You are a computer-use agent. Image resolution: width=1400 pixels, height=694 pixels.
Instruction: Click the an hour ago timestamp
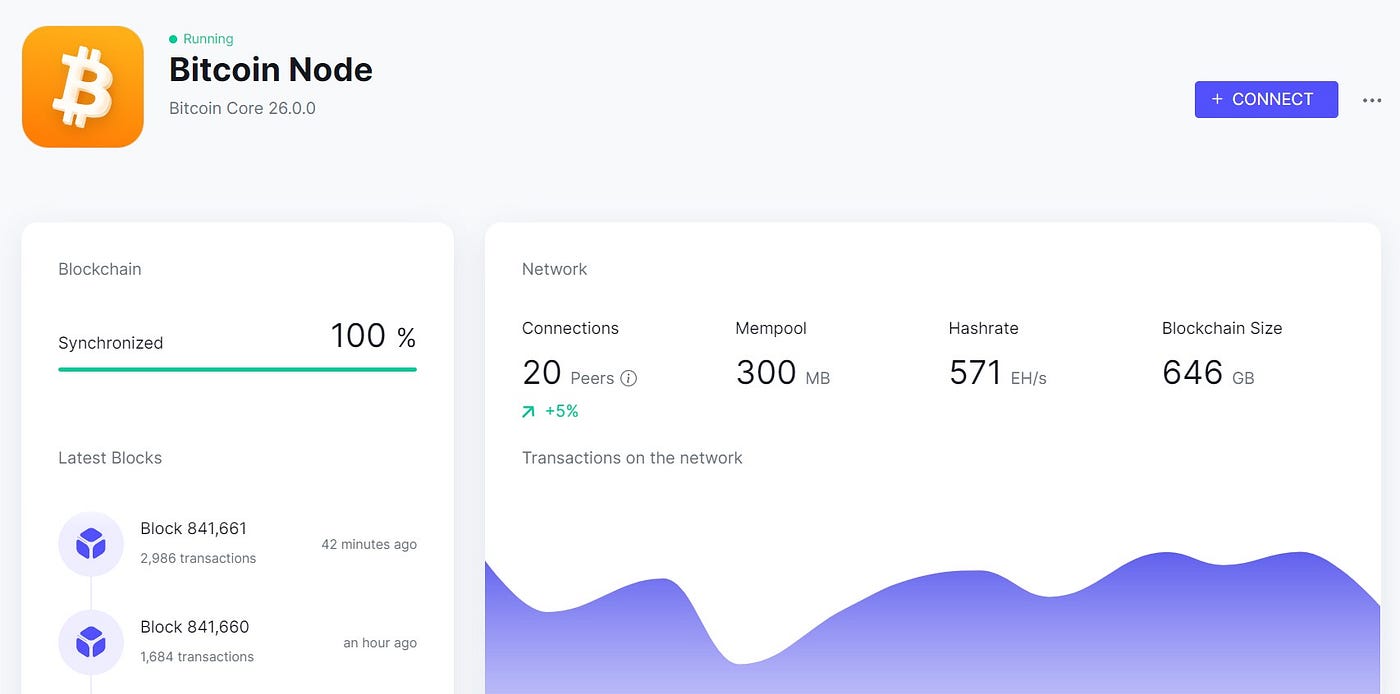pos(380,643)
